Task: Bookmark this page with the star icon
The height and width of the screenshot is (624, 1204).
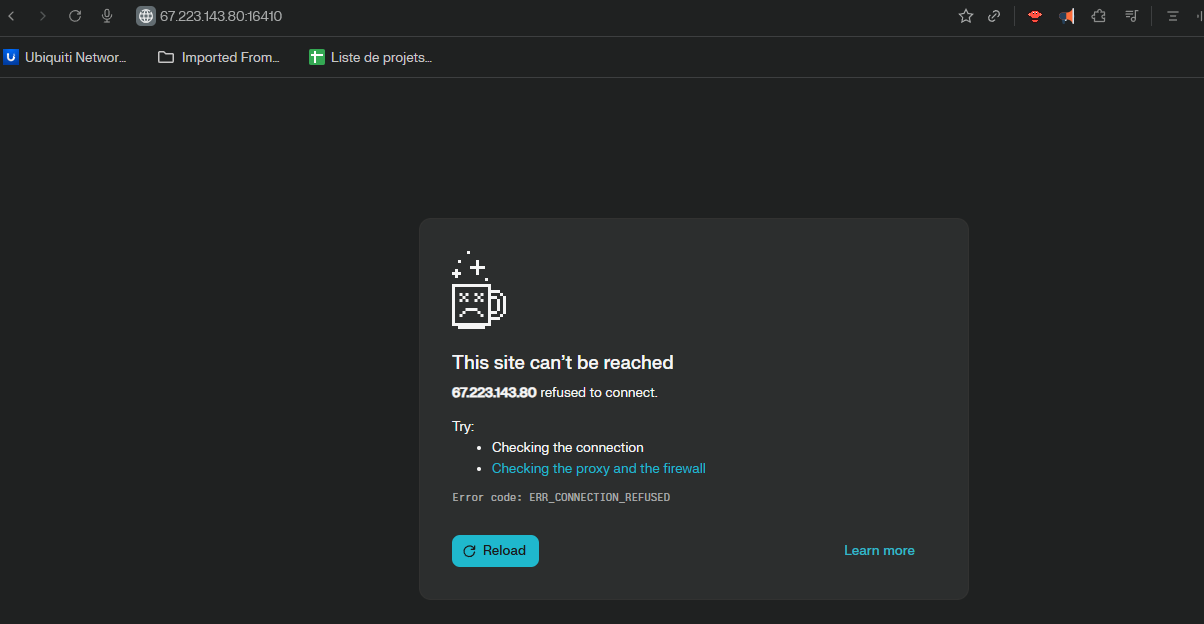Action: [x=965, y=16]
